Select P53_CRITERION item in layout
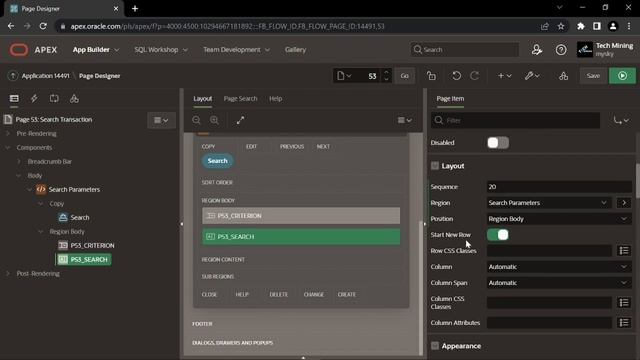The image size is (640, 360). pyautogui.click(x=301, y=216)
